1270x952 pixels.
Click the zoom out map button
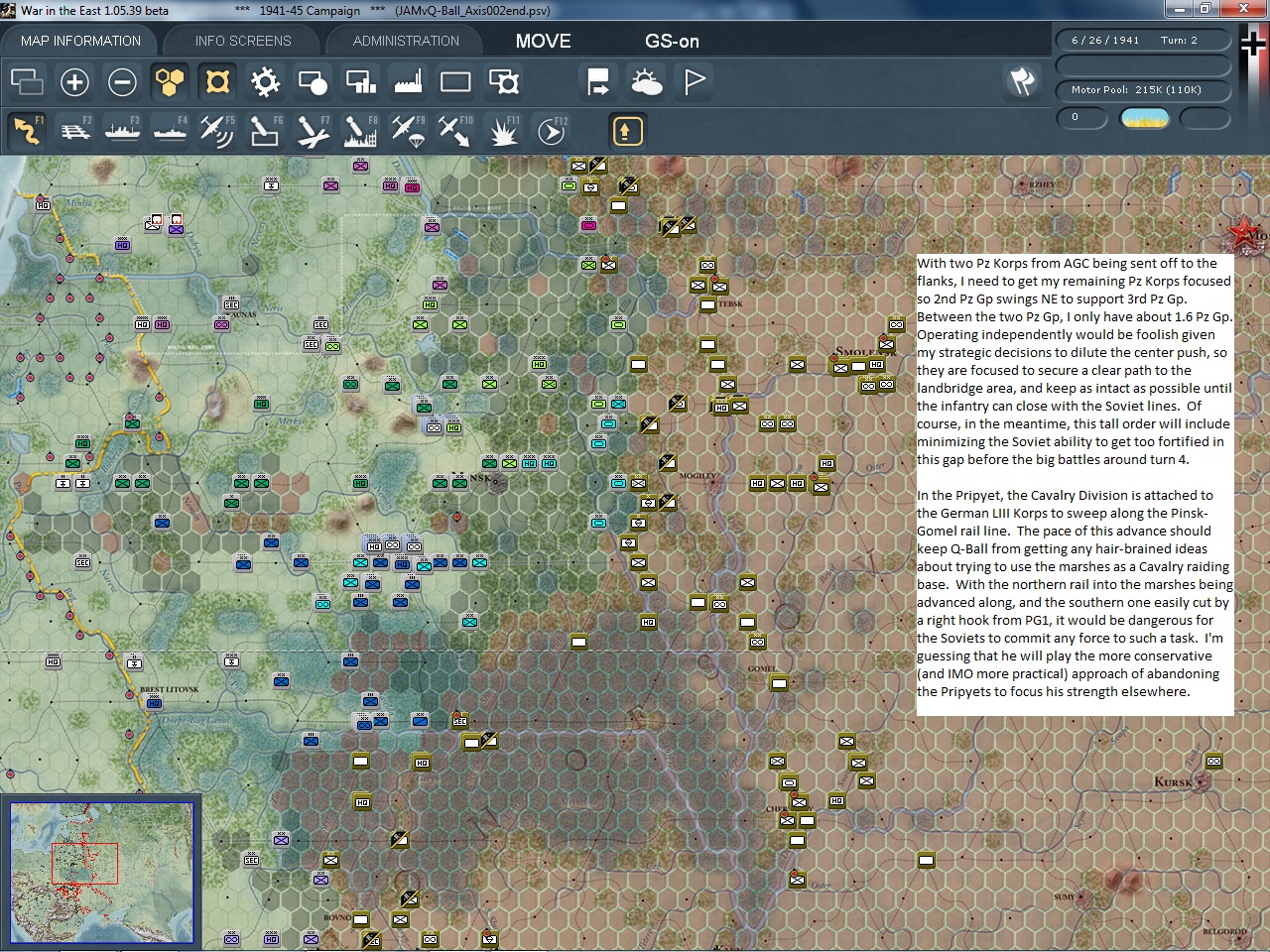(122, 81)
